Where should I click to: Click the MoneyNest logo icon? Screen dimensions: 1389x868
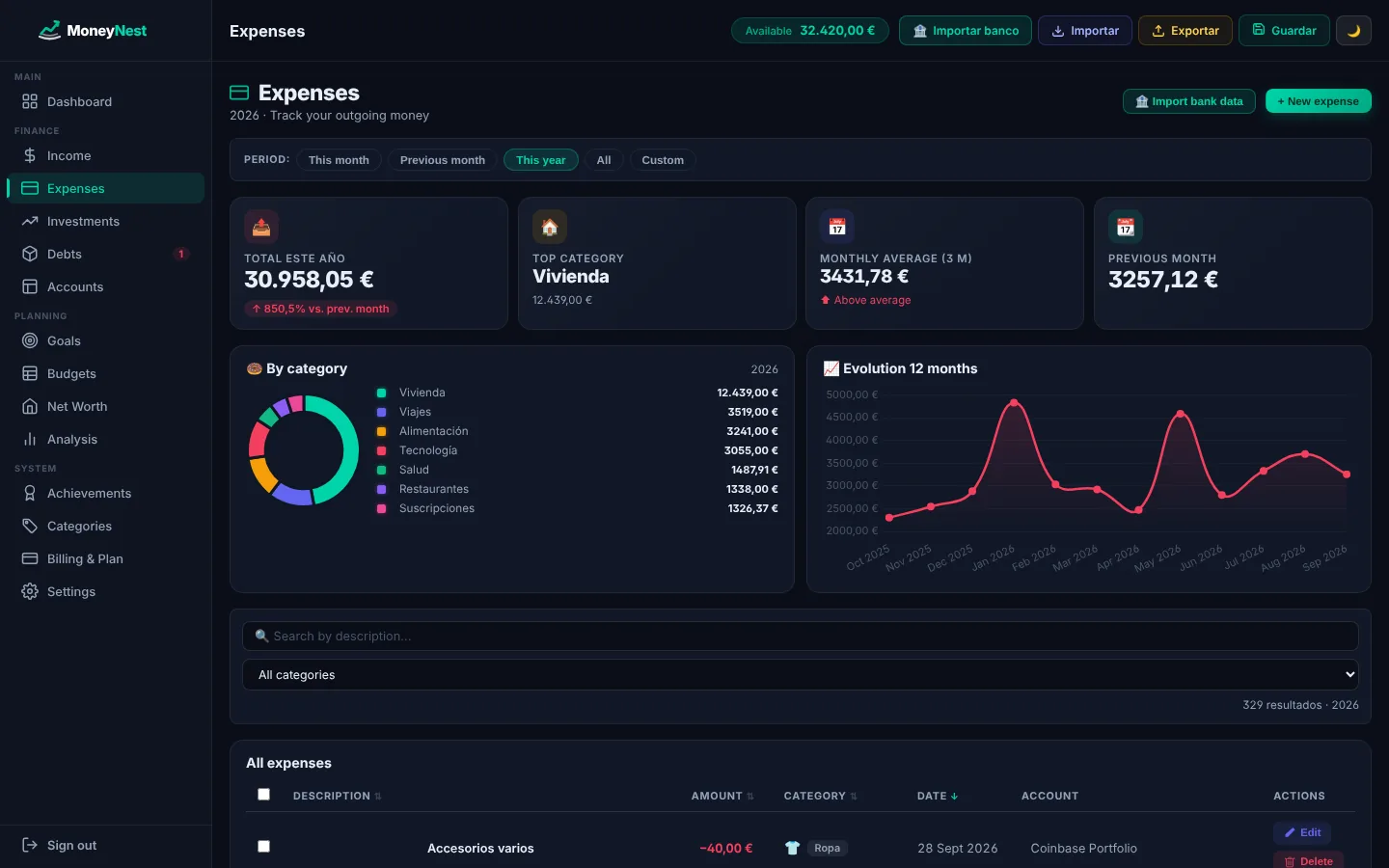tap(49, 31)
